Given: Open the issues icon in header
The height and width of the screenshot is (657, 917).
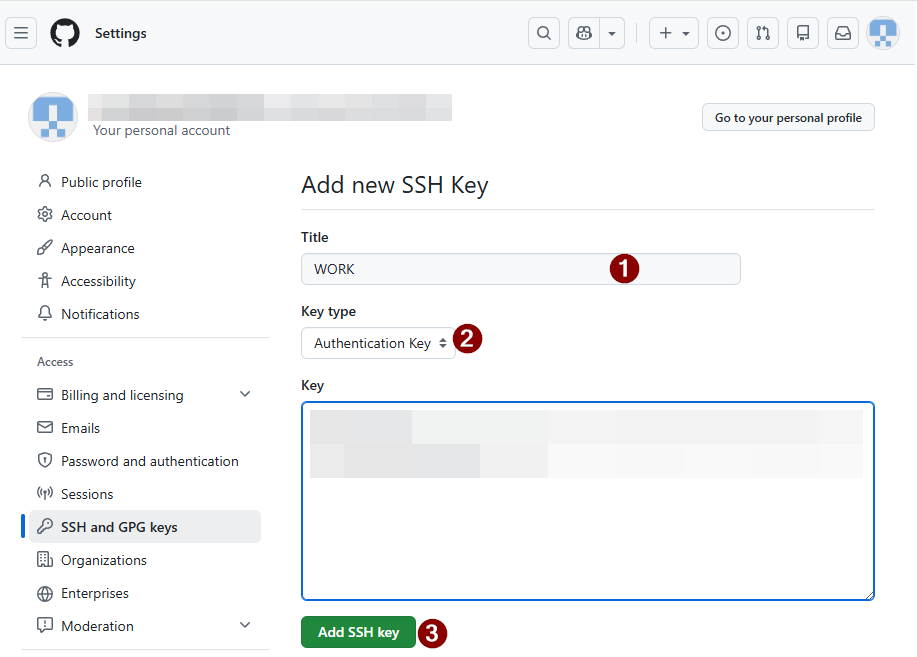Looking at the screenshot, I should tap(723, 33).
